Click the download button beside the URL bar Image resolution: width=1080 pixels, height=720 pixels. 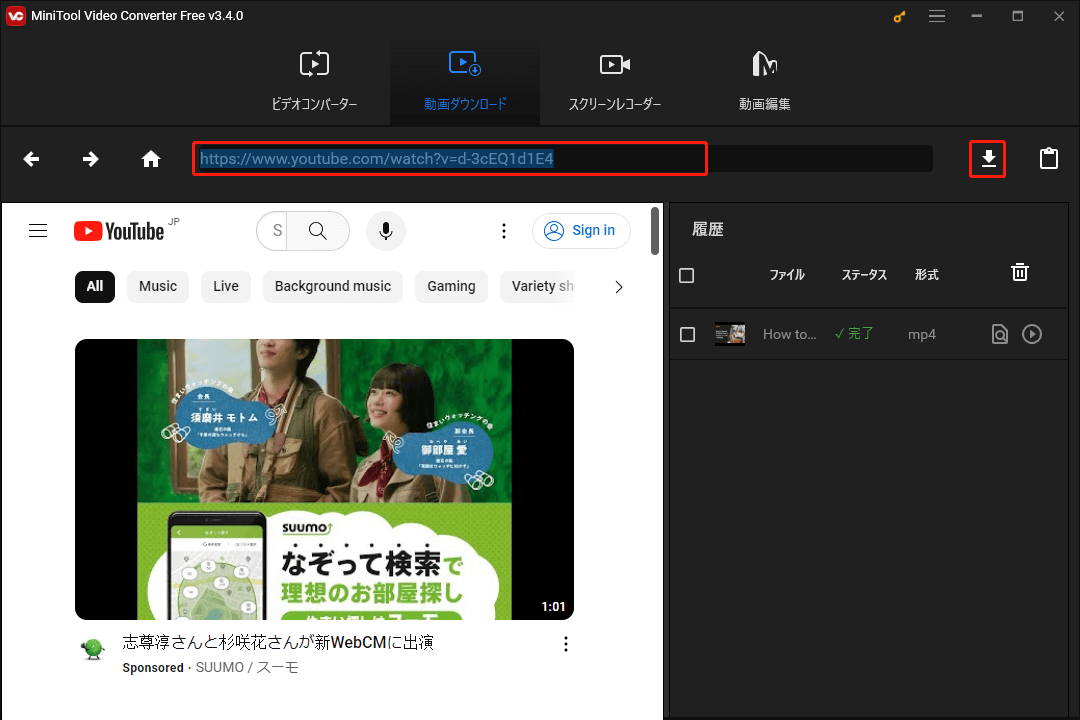(x=988, y=159)
